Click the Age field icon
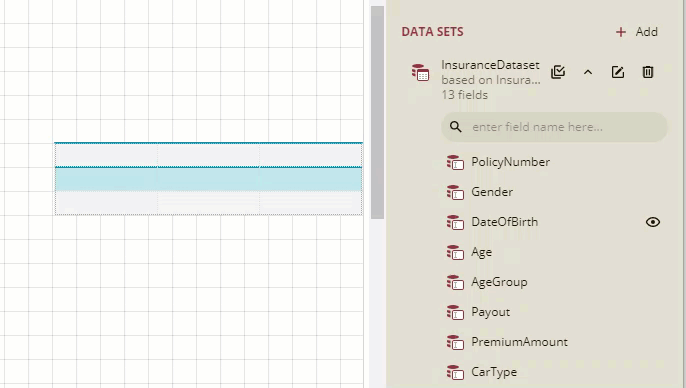Image resolution: width=686 pixels, height=388 pixels. pos(455,252)
